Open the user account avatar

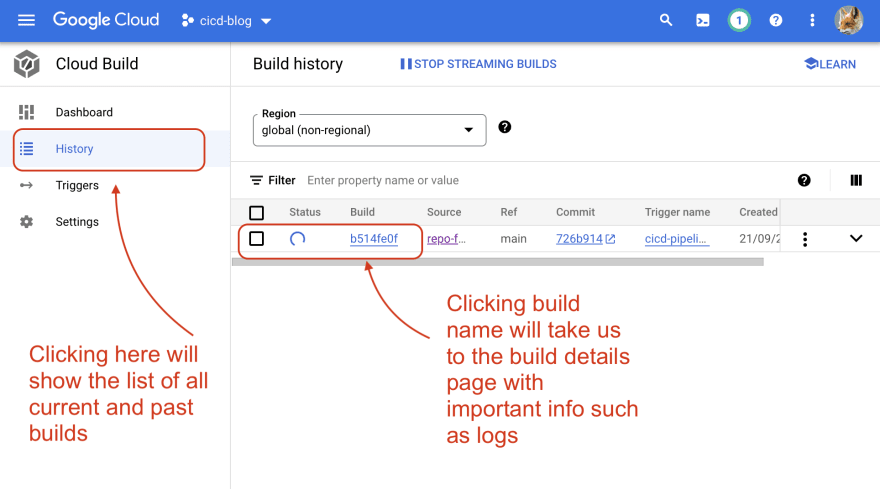pos(849,20)
